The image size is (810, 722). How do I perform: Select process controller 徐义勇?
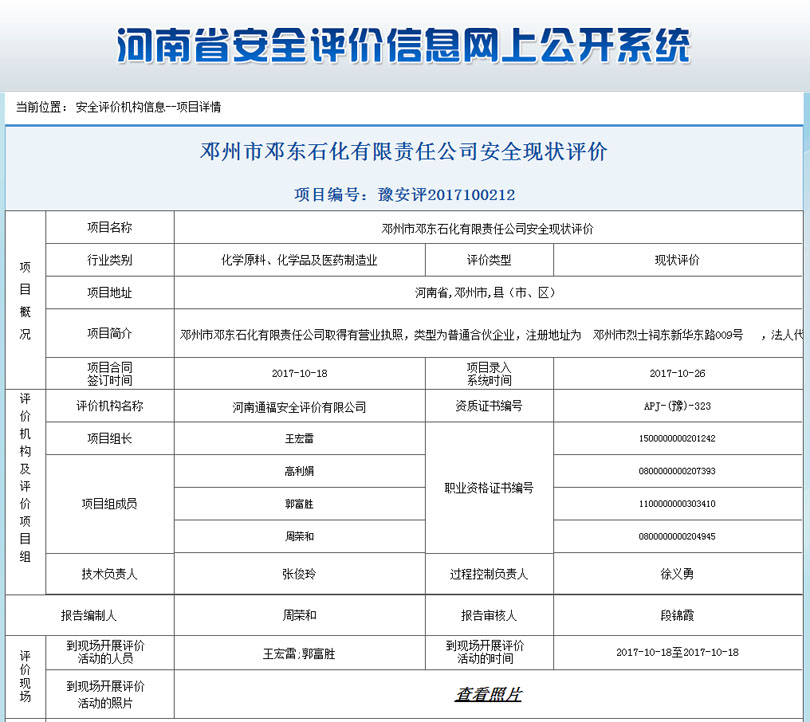pos(677,574)
